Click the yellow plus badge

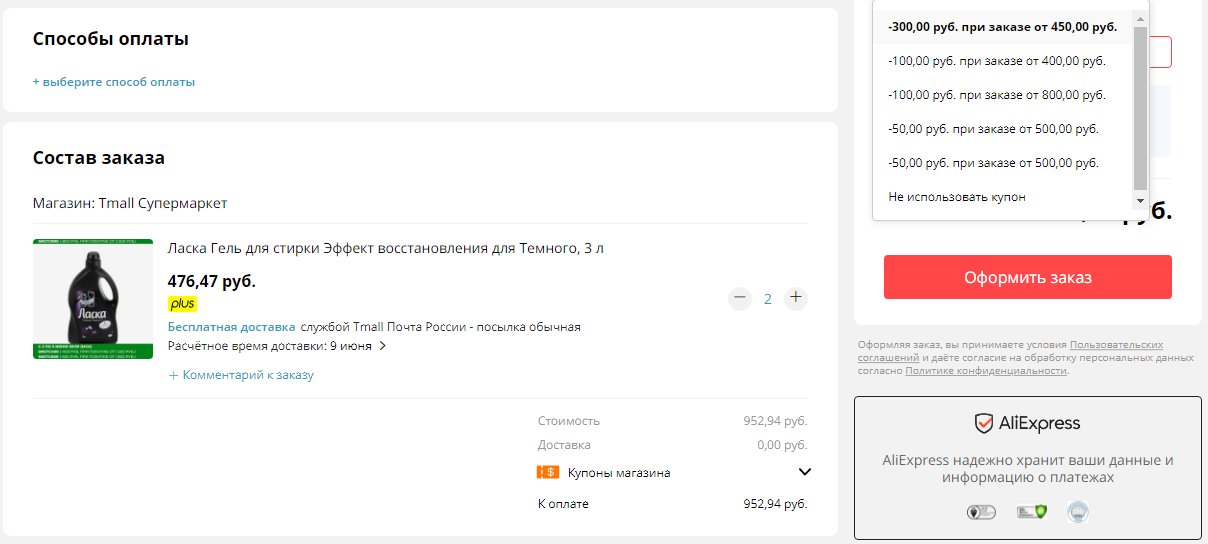(182, 303)
